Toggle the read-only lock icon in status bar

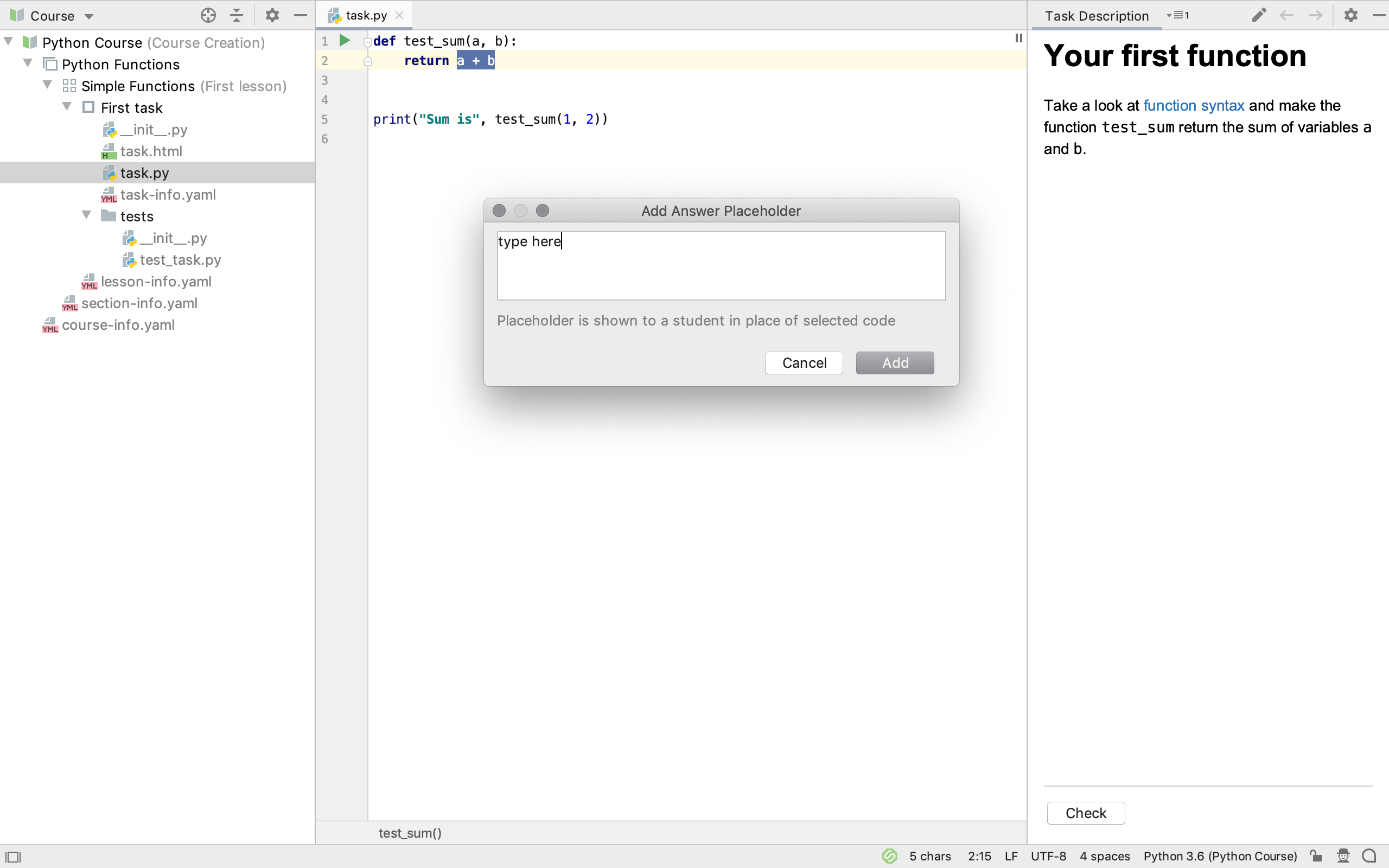click(1316, 856)
